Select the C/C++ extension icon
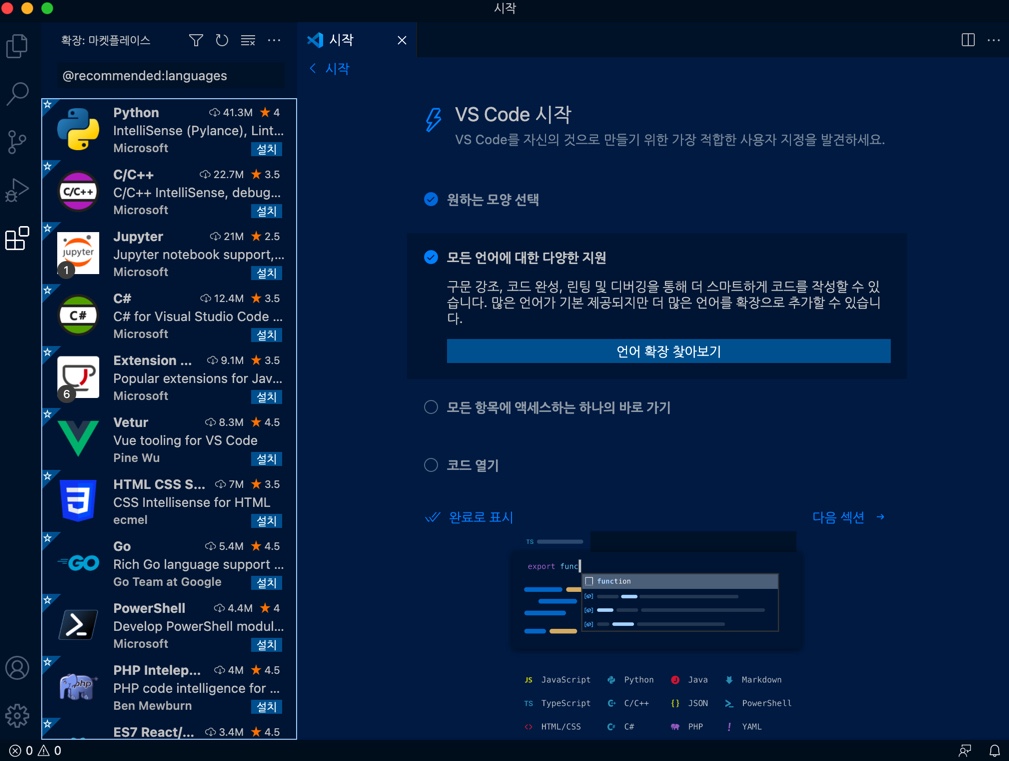 (78, 191)
